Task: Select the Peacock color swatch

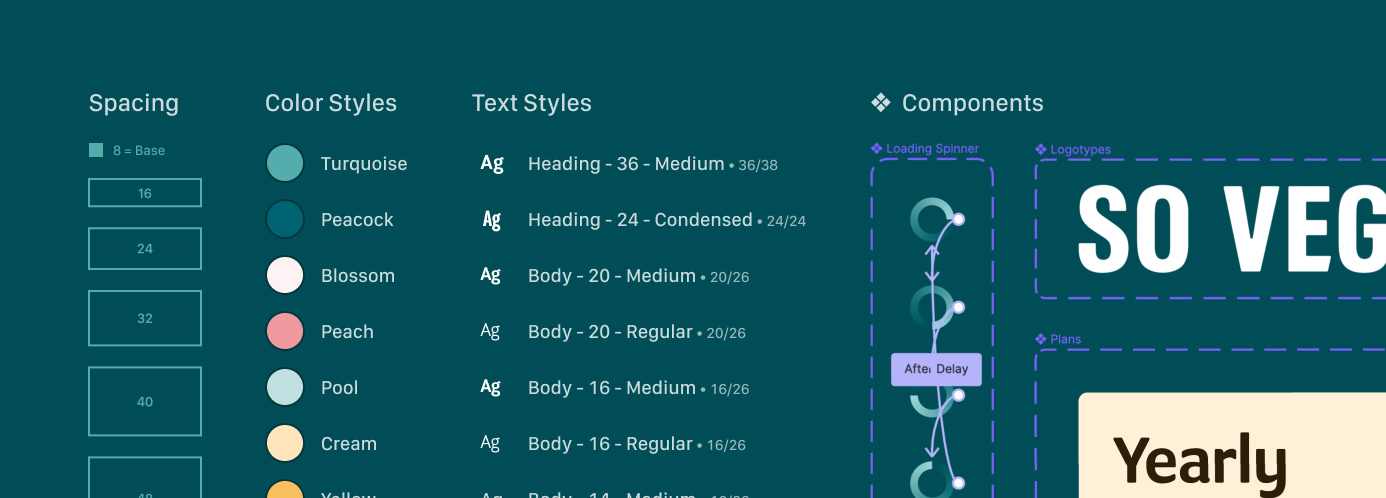Action: (285, 219)
